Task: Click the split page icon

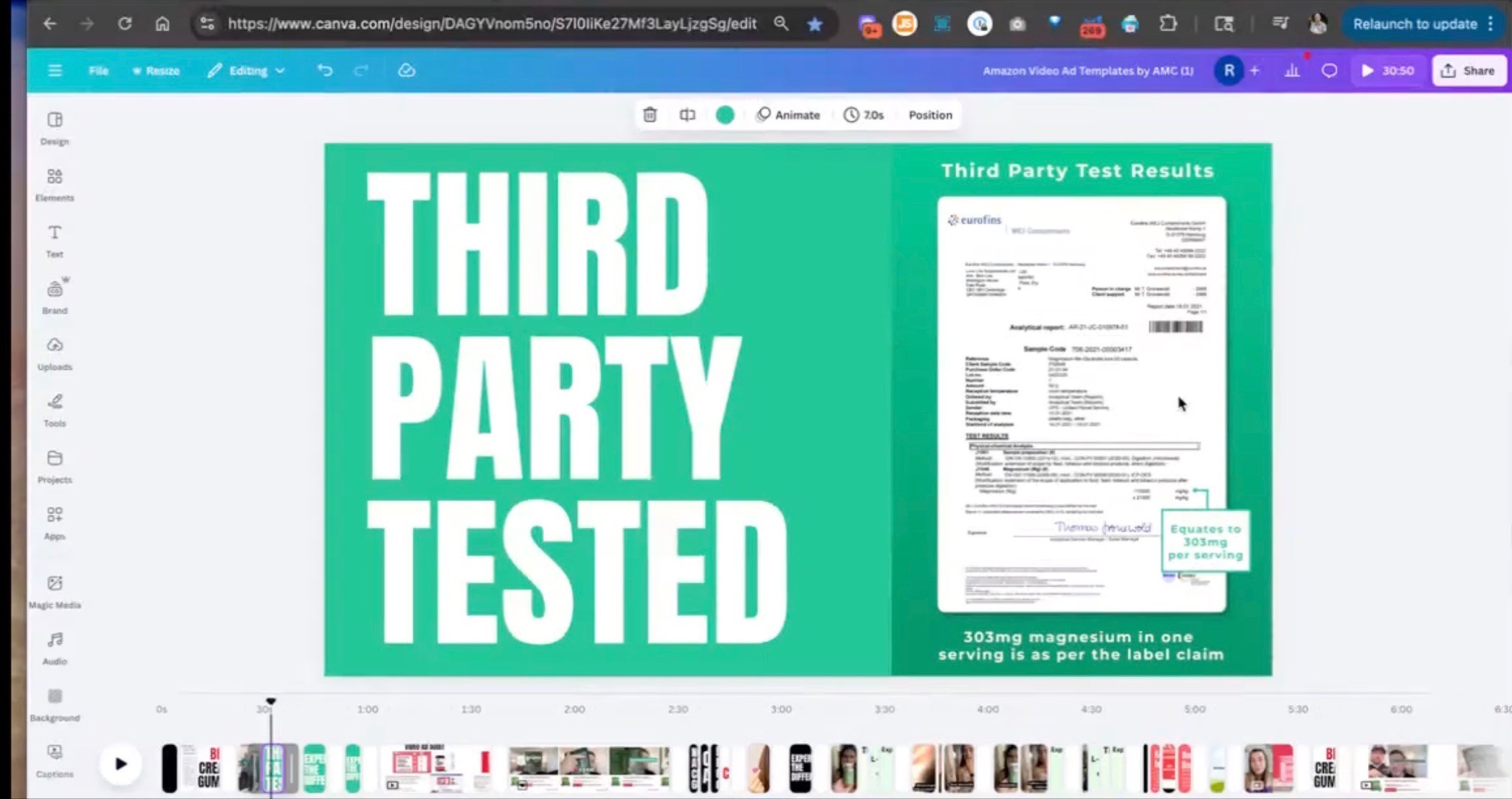Action: (687, 114)
